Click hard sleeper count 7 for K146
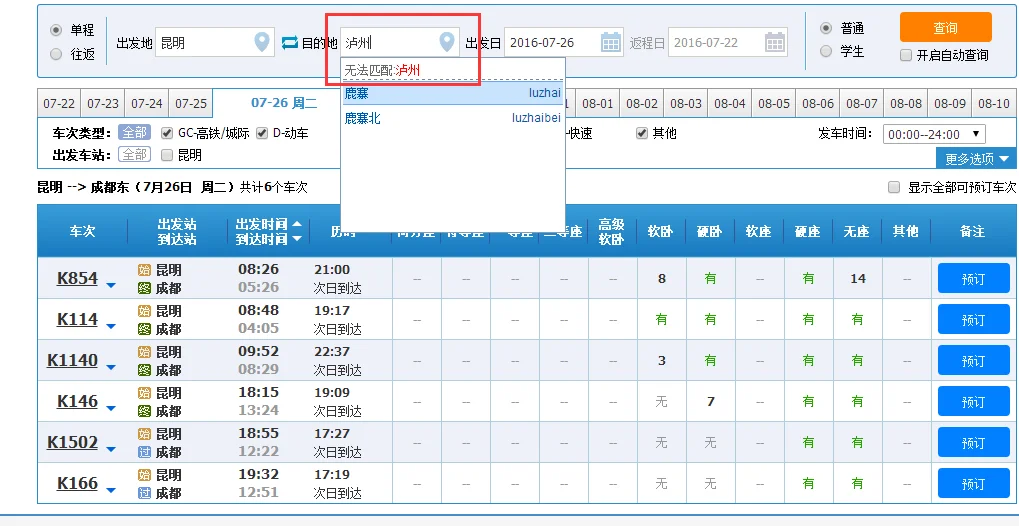 tap(710, 401)
